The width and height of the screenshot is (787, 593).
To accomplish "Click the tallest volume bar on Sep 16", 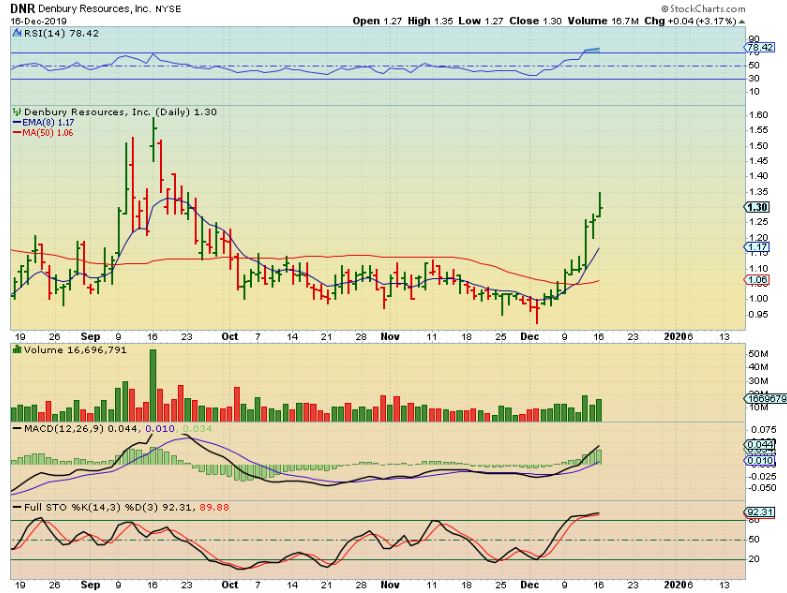I will pyautogui.click(x=153, y=385).
